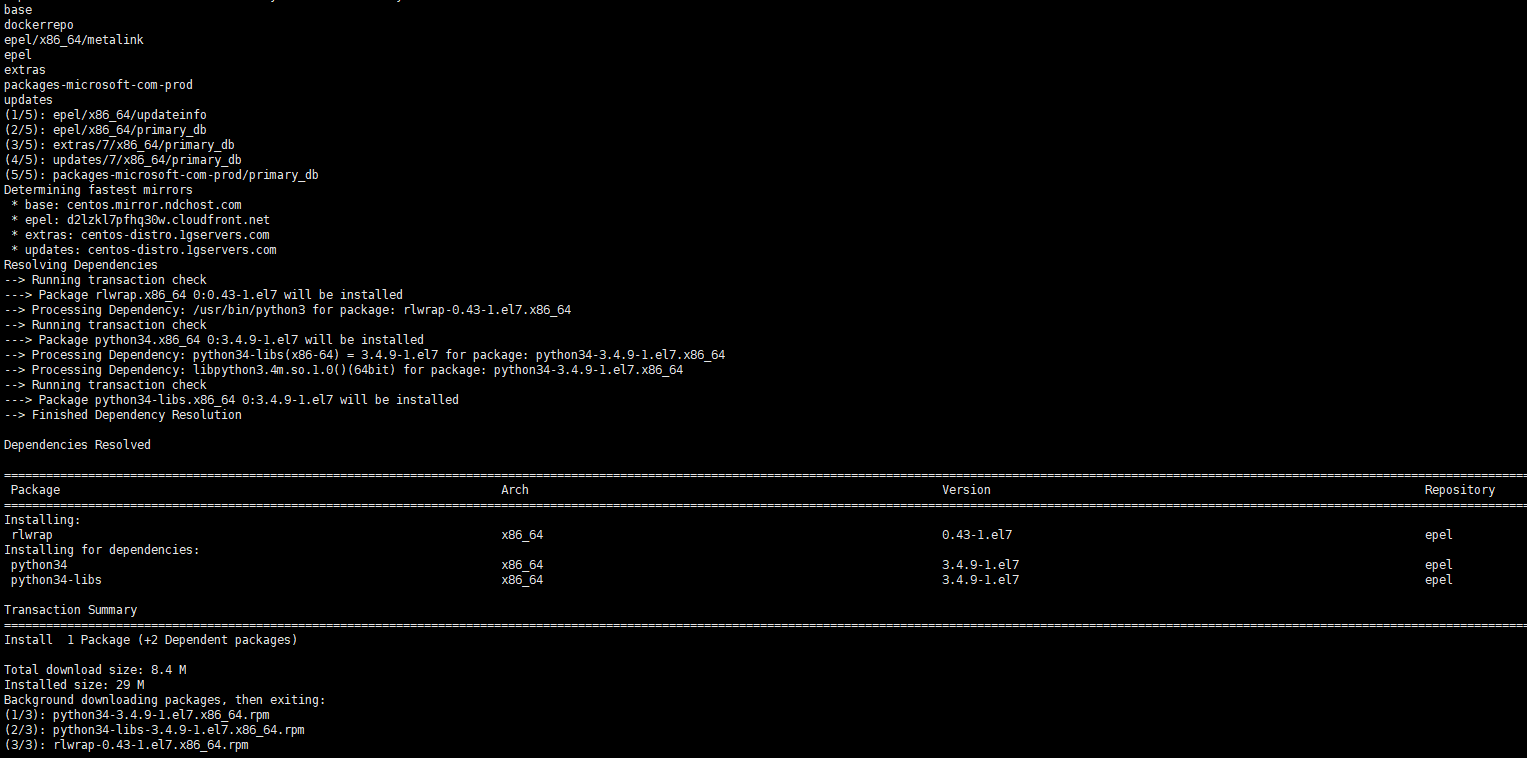Screen dimensions: 1527x758
Task: Click the 'libpython3.4m.so.1.0()(64bit)' dependency line
Action: (343, 370)
